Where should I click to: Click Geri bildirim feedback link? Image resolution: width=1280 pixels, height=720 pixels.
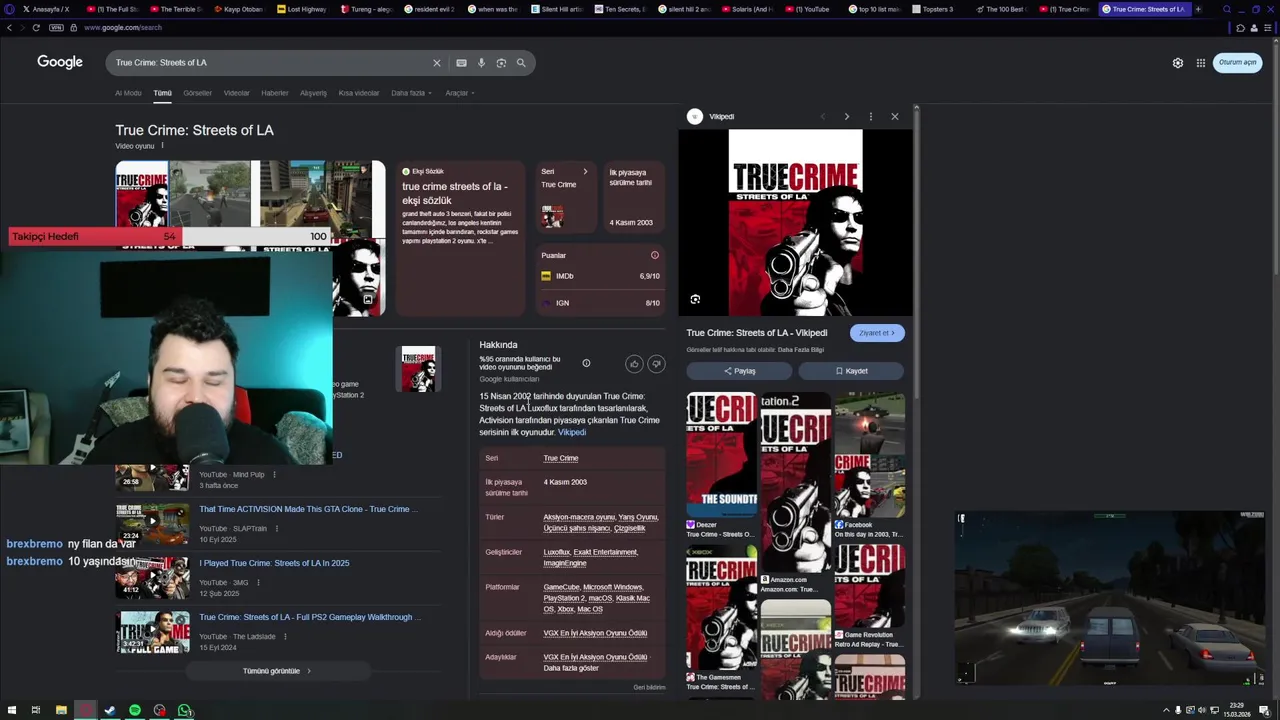click(649, 687)
